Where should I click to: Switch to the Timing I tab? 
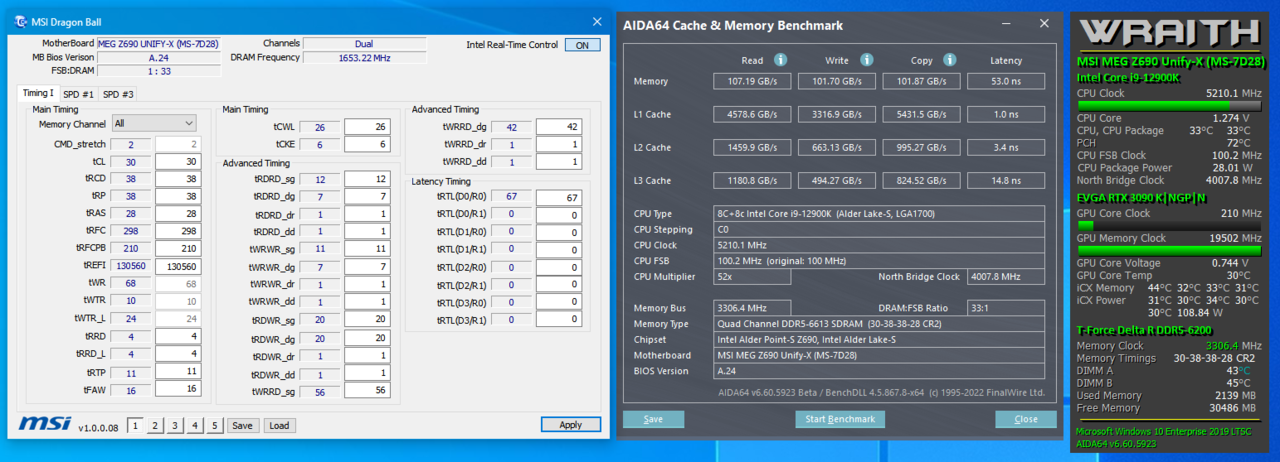click(x=39, y=93)
